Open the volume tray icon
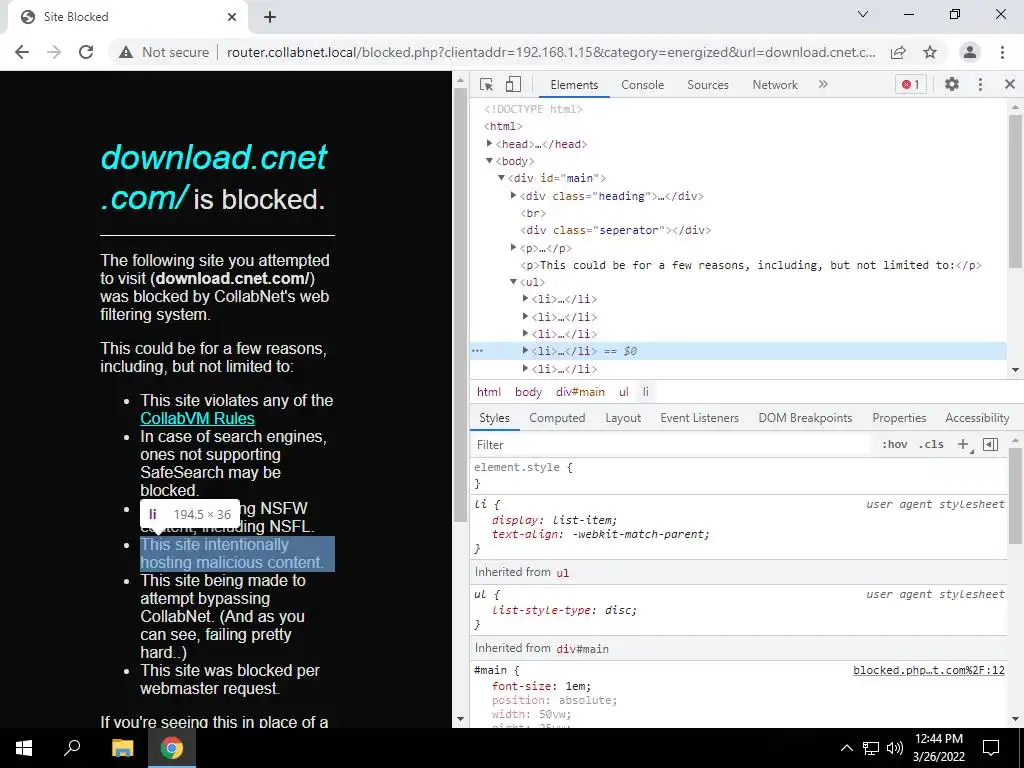The image size is (1024, 768). 895,748
